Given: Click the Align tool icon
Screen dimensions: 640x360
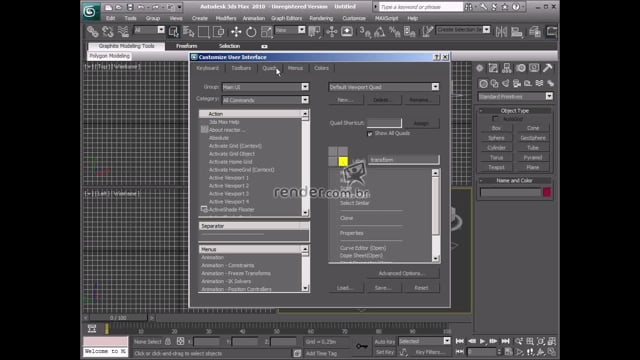Looking at the screenshot, I should pyautogui.click(x=517, y=31).
